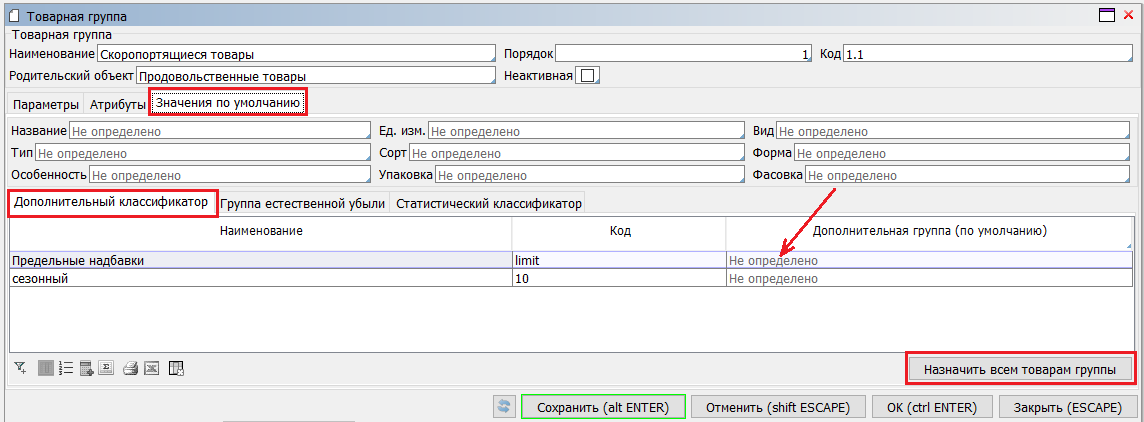Click the add filter funnel icon

(20, 368)
